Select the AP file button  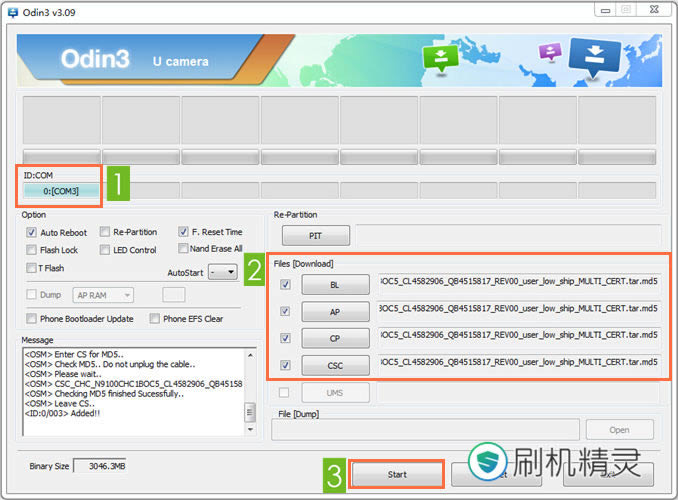(335, 312)
